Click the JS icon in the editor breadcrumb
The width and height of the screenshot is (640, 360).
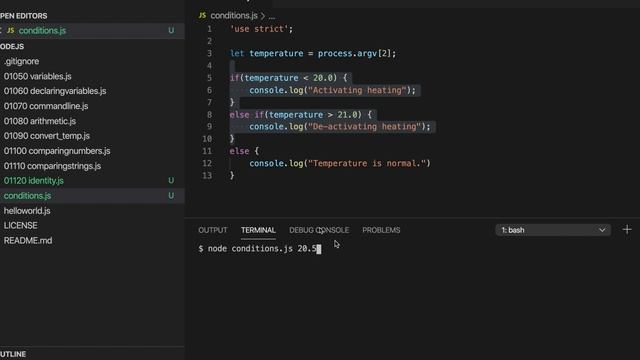click(202, 16)
